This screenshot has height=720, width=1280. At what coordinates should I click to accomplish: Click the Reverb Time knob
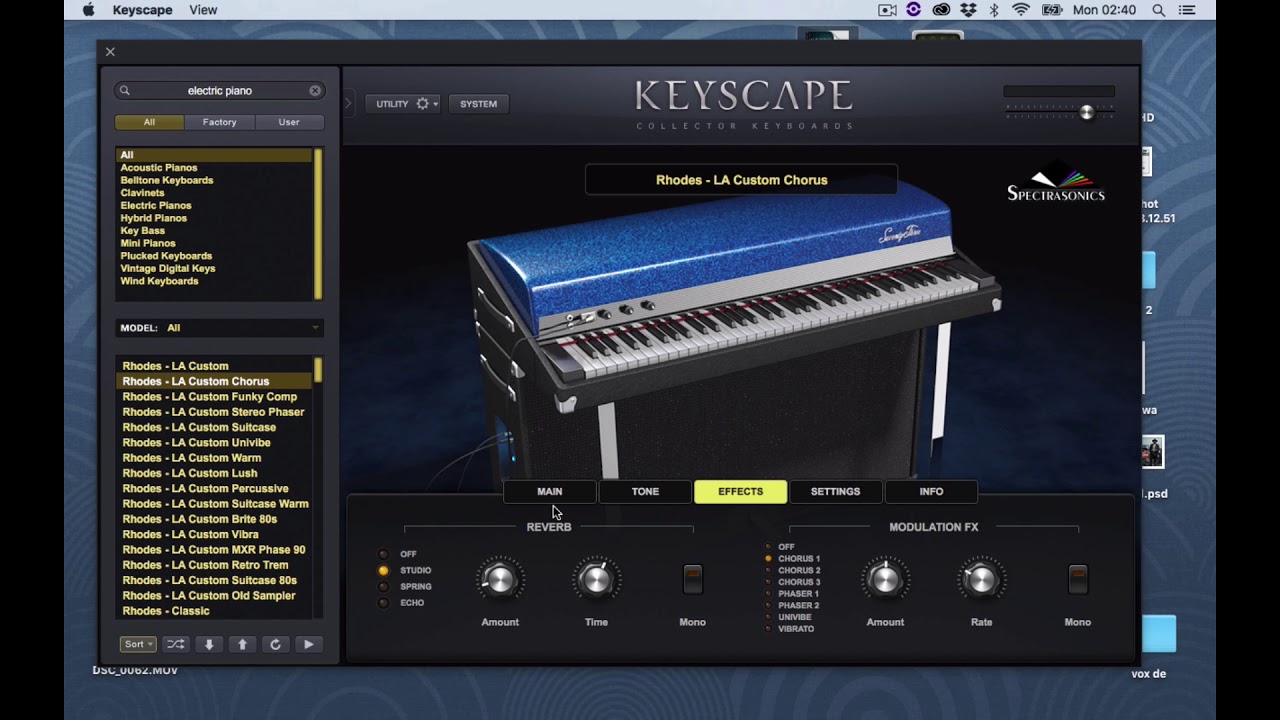click(x=596, y=579)
